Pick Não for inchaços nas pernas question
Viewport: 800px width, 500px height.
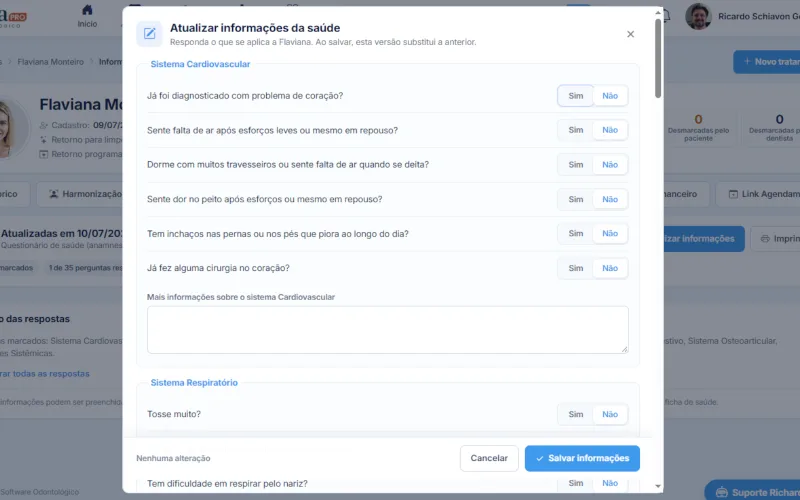[x=610, y=234]
